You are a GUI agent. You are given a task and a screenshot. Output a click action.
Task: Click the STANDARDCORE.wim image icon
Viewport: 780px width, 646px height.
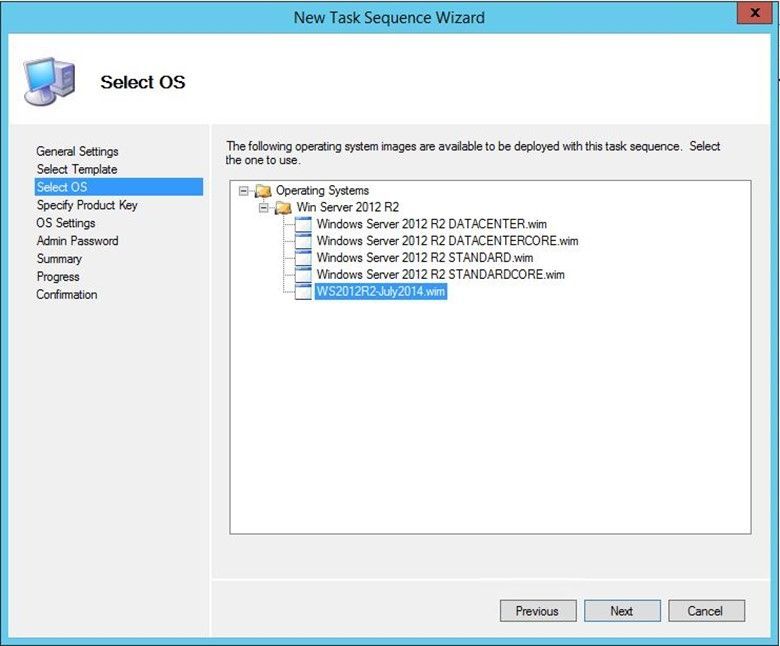click(303, 275)
